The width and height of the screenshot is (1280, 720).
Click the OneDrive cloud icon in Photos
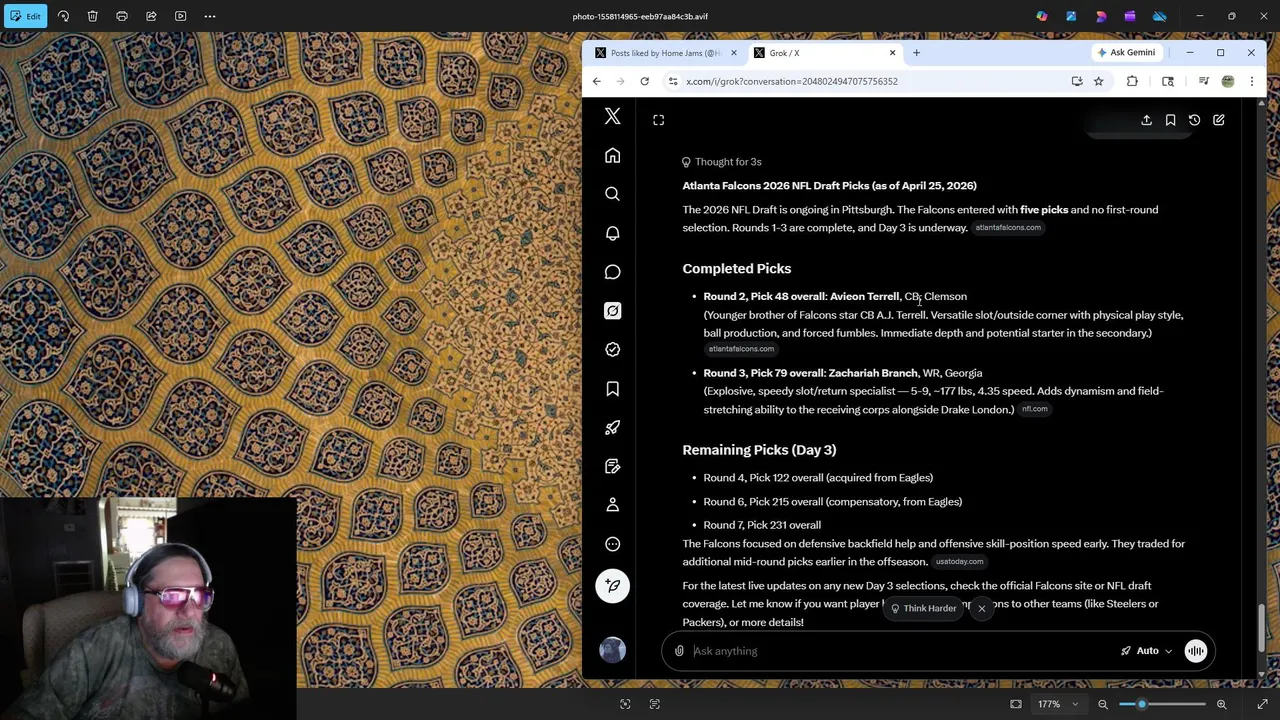click(x=1159, y=16)
